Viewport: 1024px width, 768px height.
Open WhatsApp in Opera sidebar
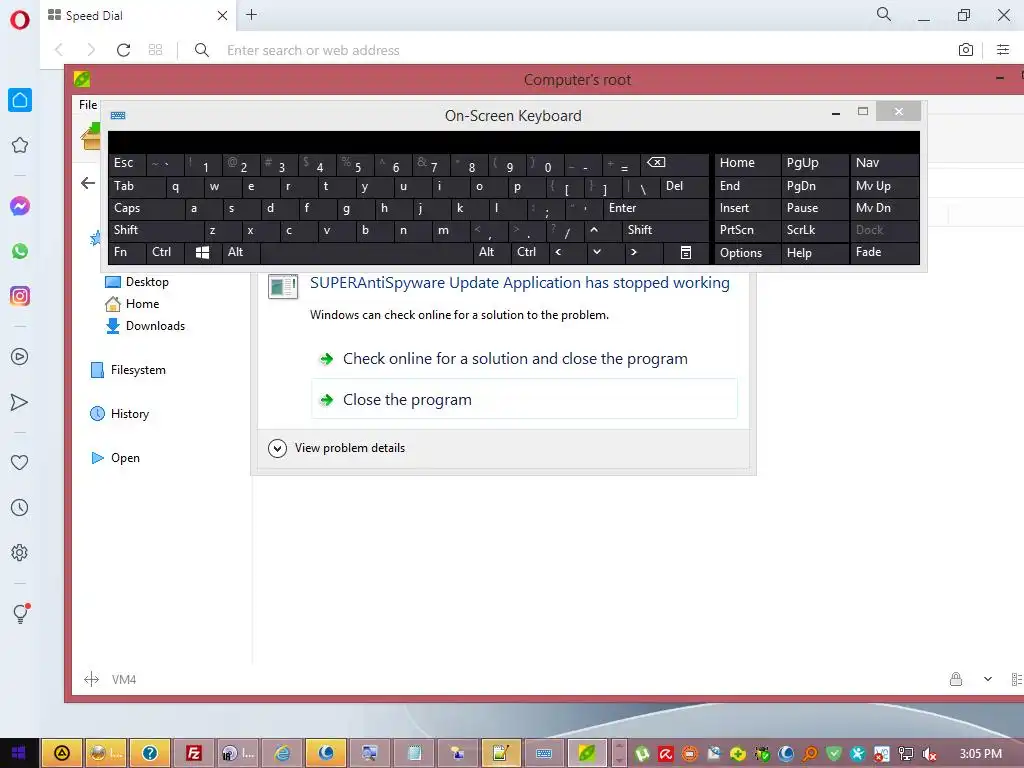point(20,251)
